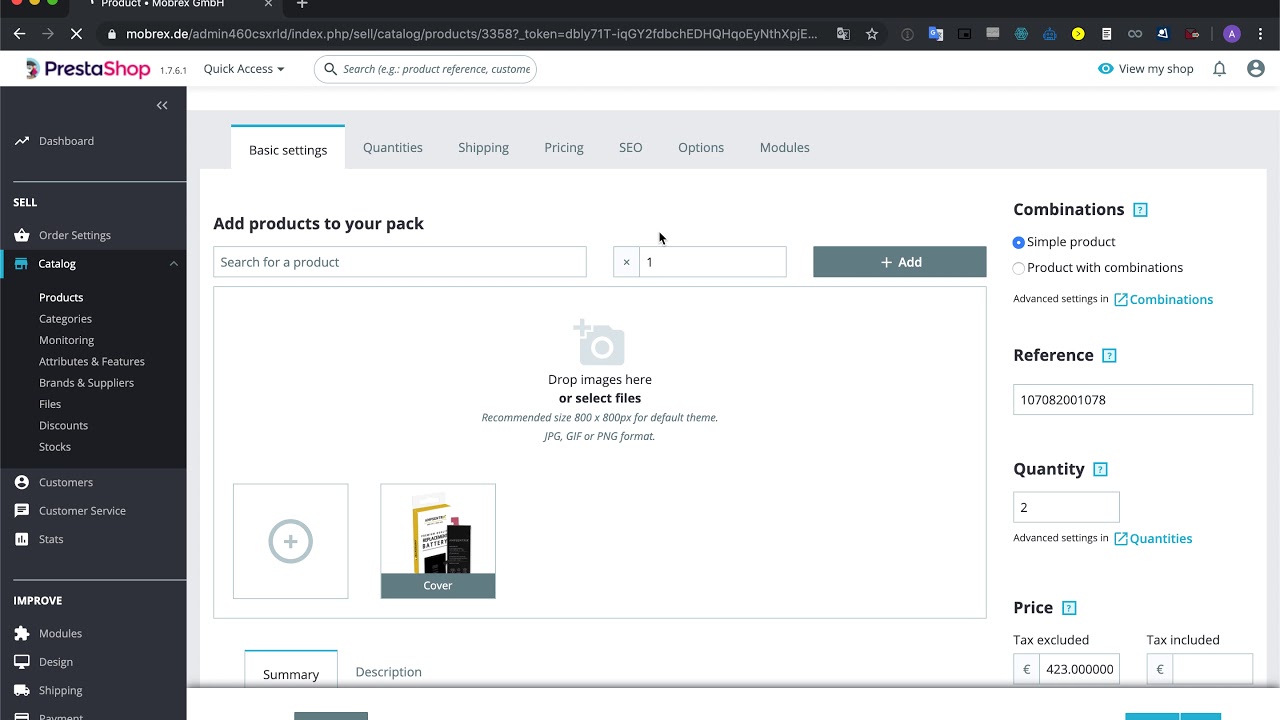Open Files in the sidebar

coord(50,404)
